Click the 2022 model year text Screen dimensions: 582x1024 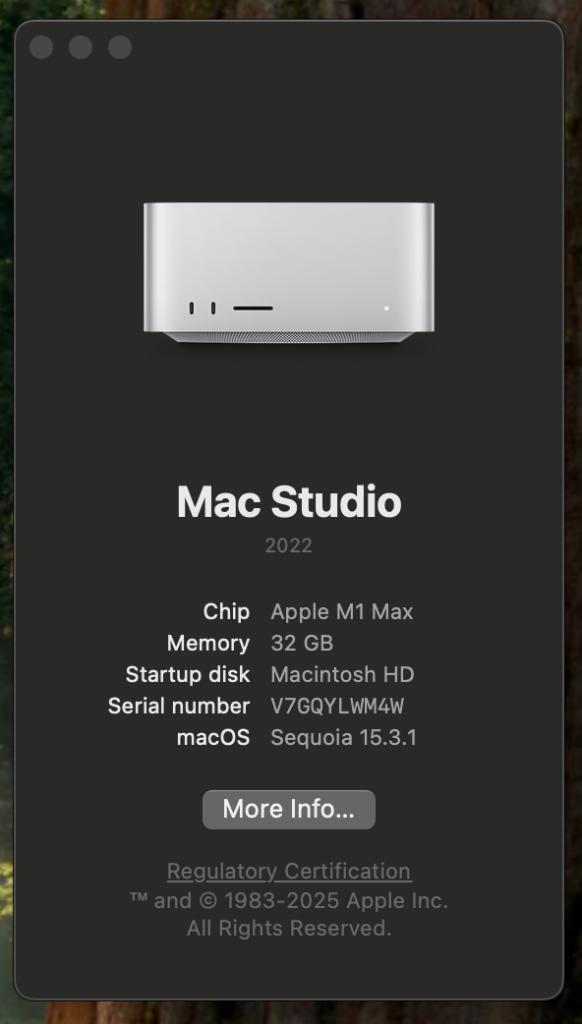pos(289,545)
